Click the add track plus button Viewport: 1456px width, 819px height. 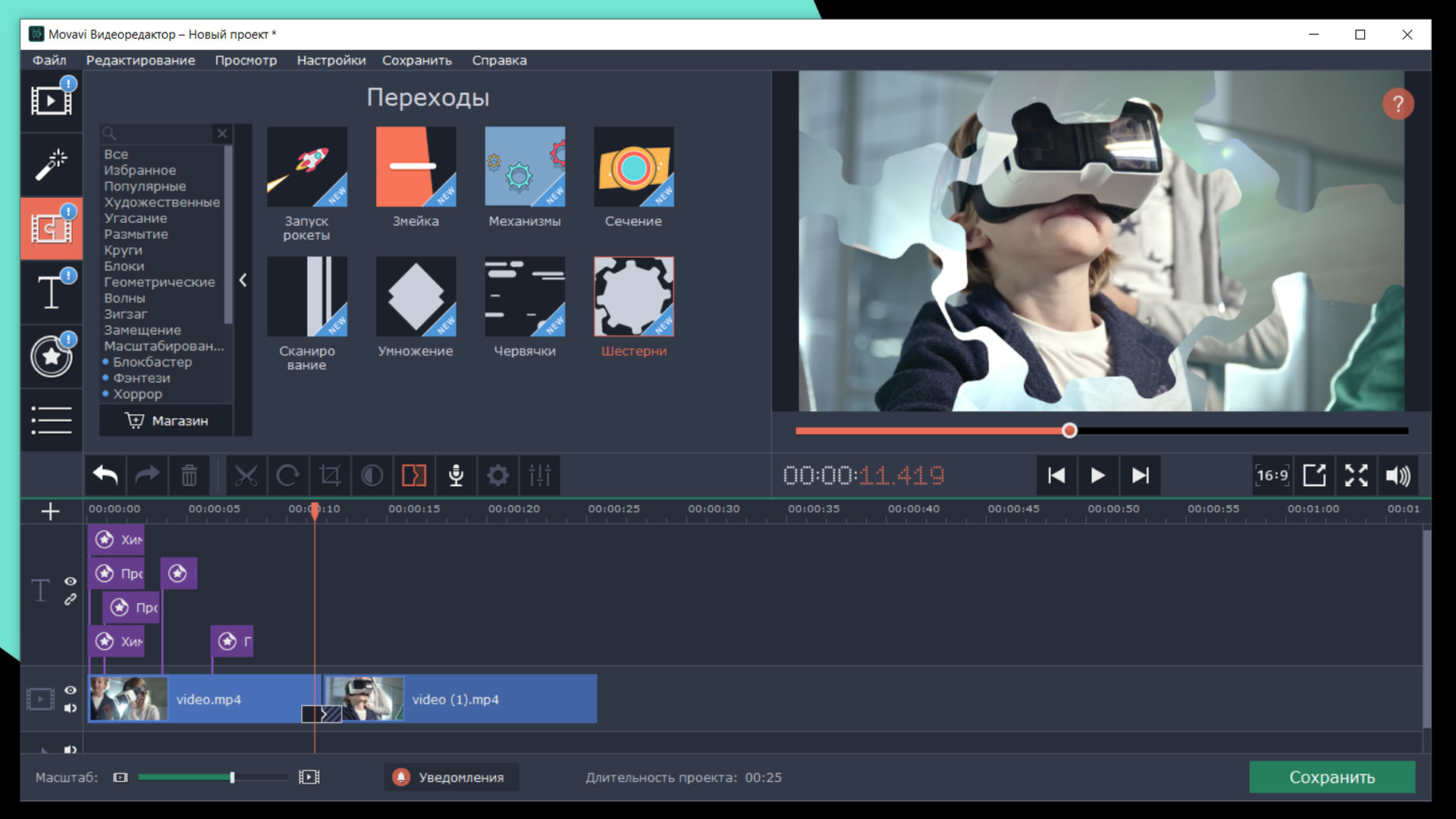pyautogui.click(x=50, y=512)
